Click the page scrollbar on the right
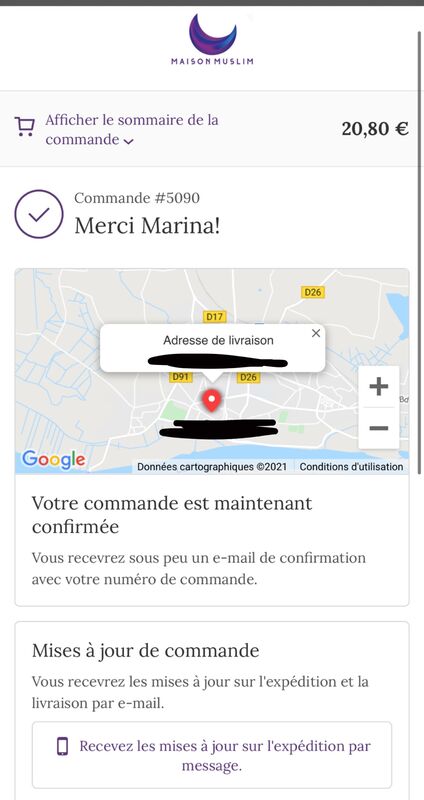Viewport: 424px width, 800px height. [420, 253]
